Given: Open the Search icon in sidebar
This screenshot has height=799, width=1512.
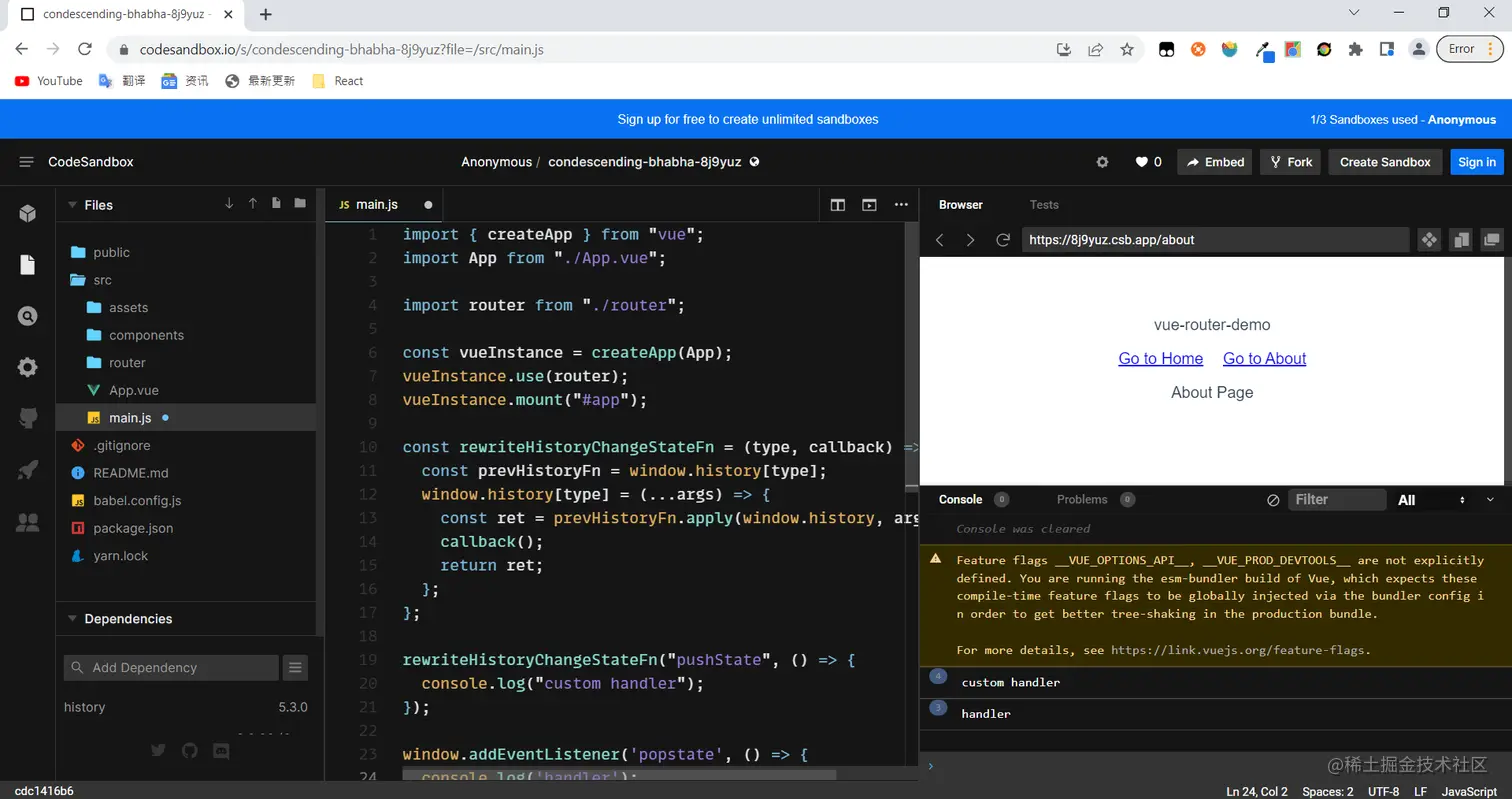Looking at the screenshot, I should tap(28, 316).
